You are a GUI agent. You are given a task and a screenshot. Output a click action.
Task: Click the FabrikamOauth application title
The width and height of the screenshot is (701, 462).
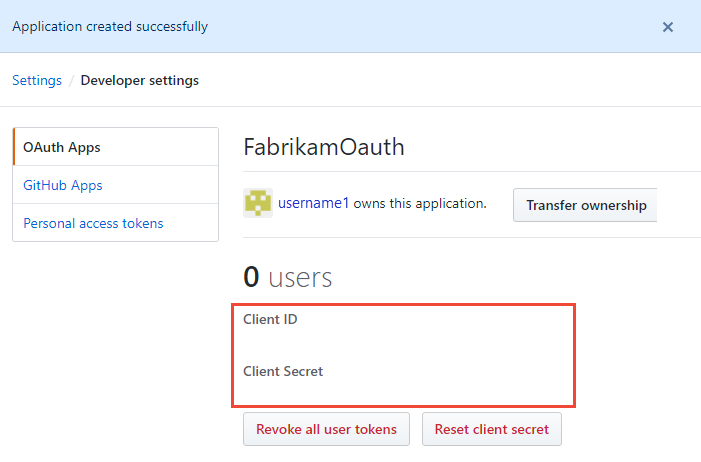click(324, 147)
